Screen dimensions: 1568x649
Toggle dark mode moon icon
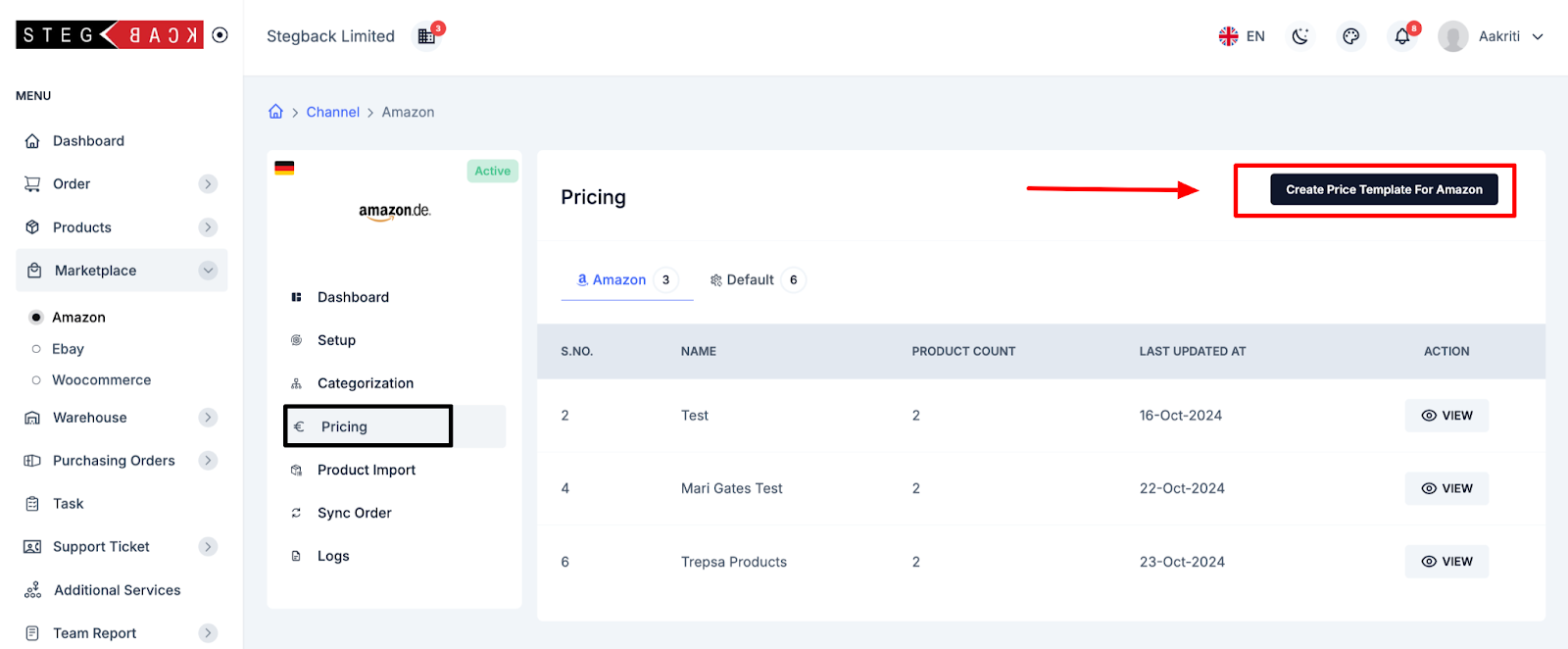pos(1300,36)
